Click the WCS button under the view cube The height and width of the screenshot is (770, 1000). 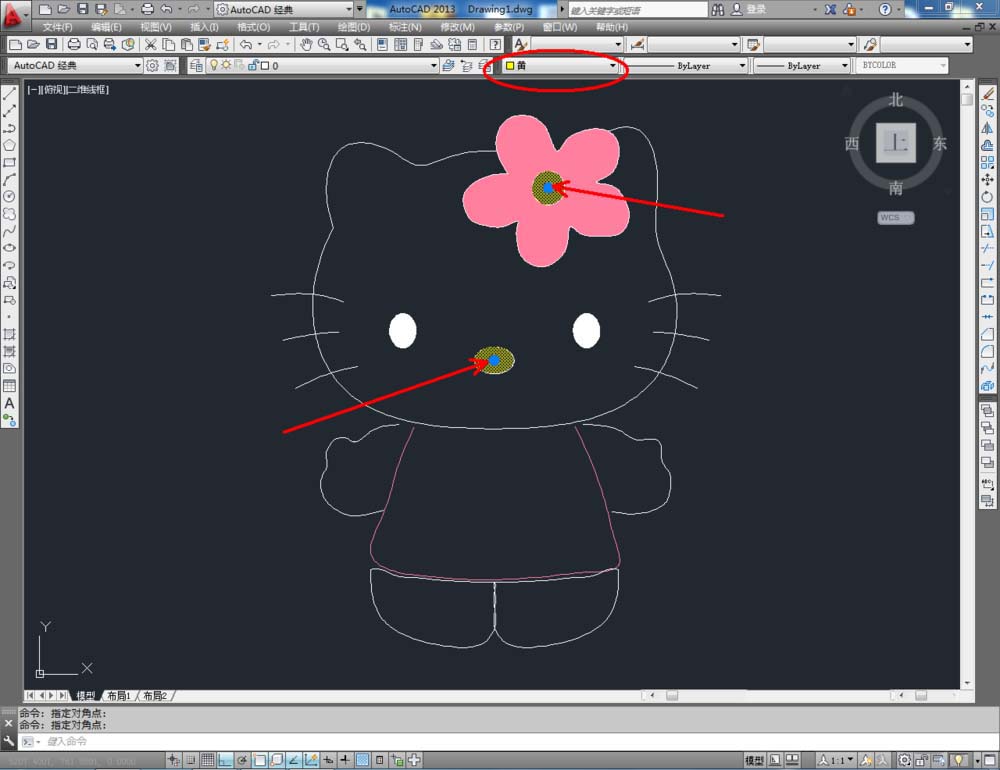pyautogui.click(x=895, y=217)
